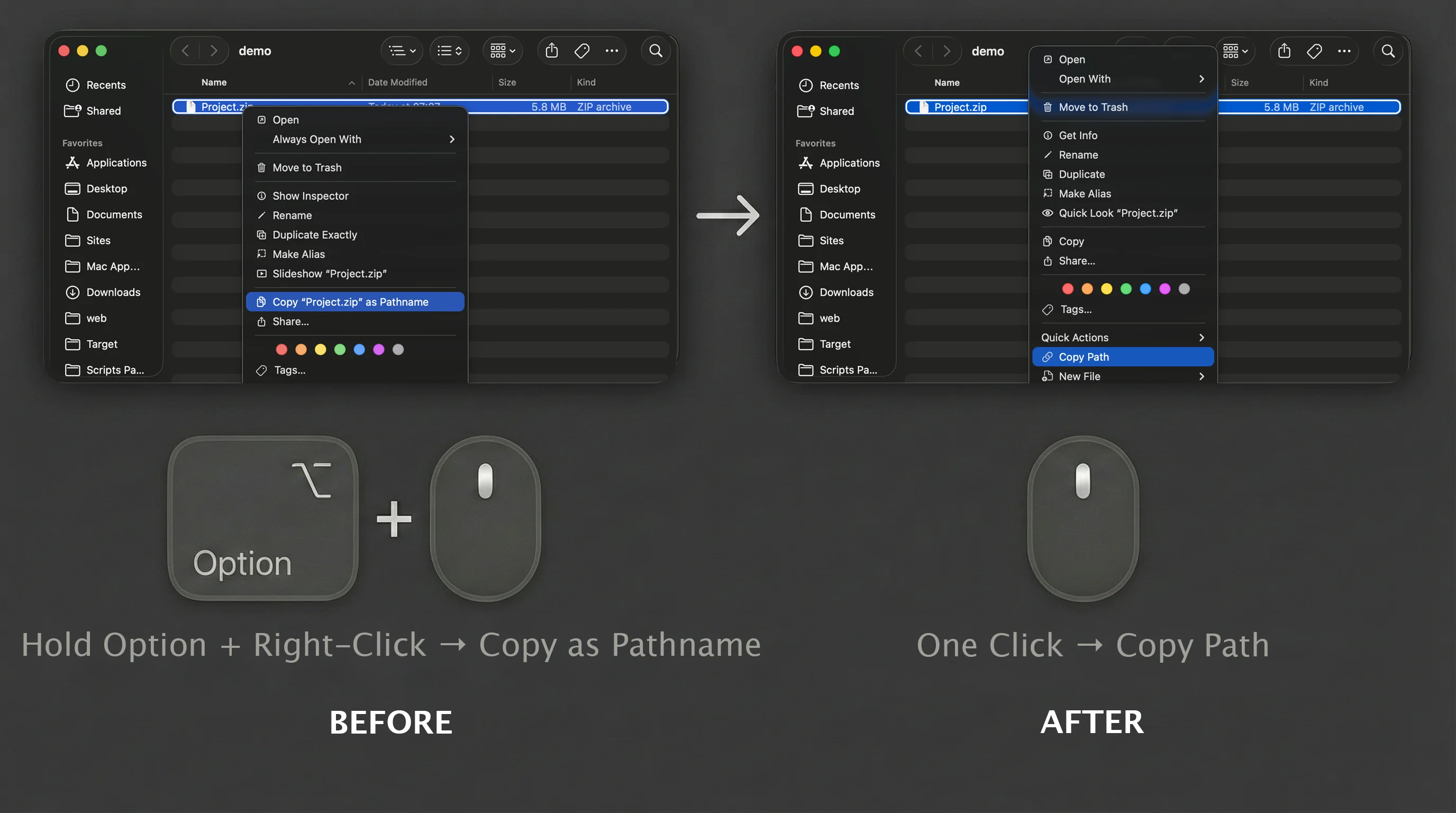Click the Size column header in the left window

coord(507,83)
